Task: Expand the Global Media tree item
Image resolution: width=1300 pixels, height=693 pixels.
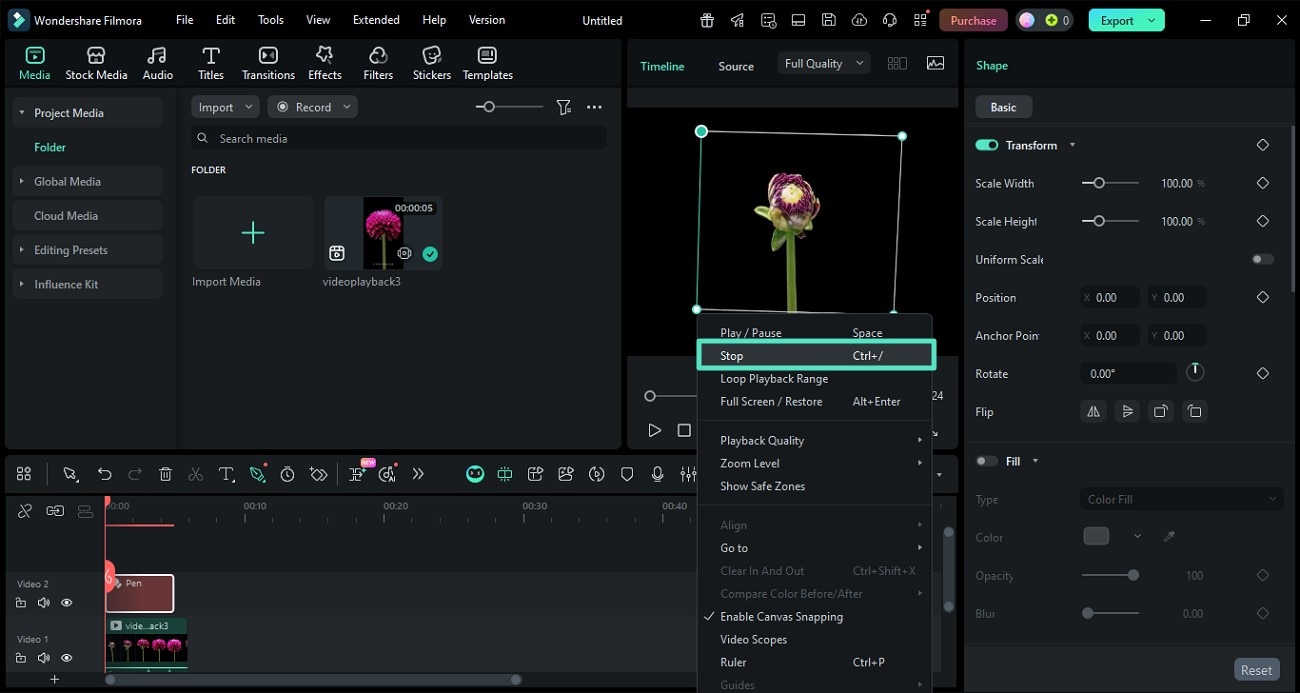Action: click(x=22, y=182)
